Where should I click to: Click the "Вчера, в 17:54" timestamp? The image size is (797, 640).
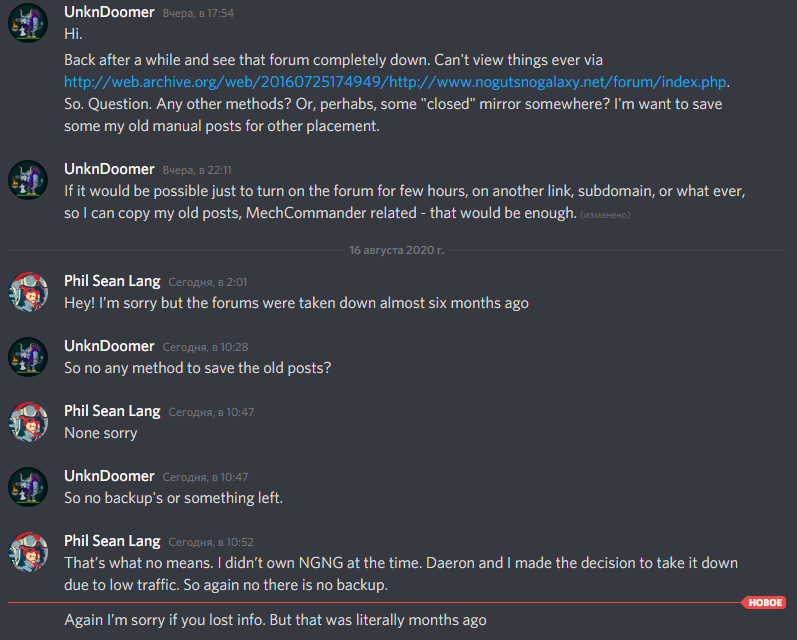pos(197,14)
